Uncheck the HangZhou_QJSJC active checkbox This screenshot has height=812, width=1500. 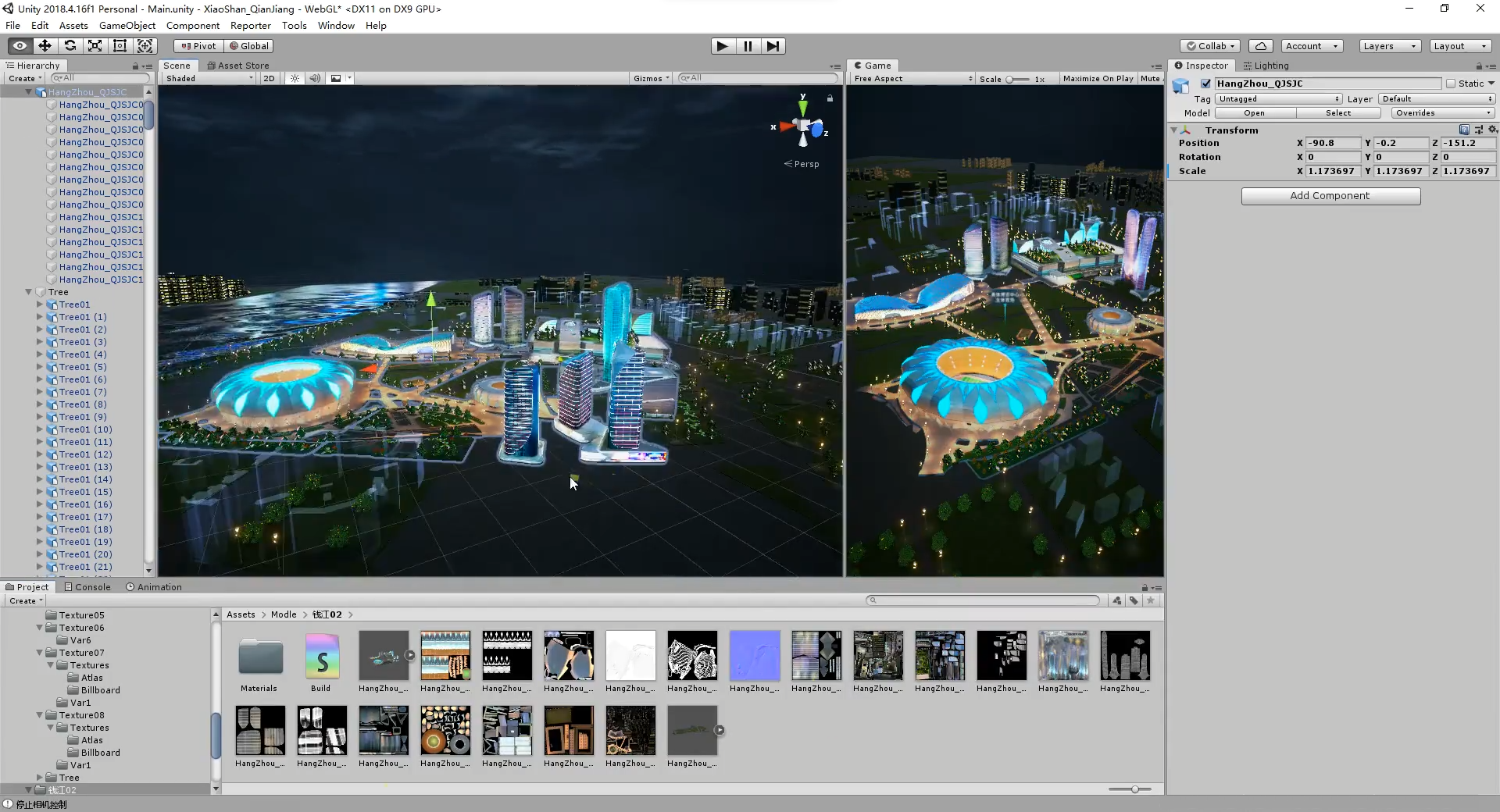(1205, 84)
